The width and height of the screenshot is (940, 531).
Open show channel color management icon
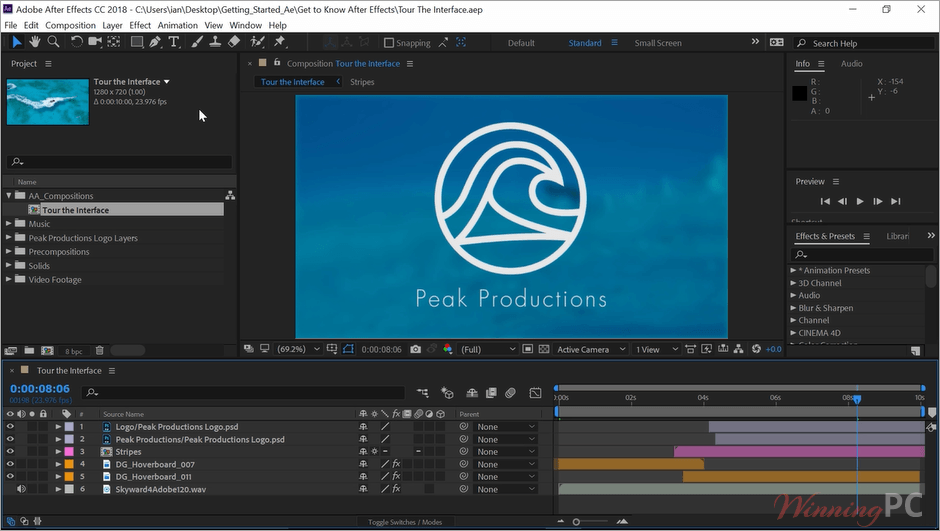pos(447,349)
